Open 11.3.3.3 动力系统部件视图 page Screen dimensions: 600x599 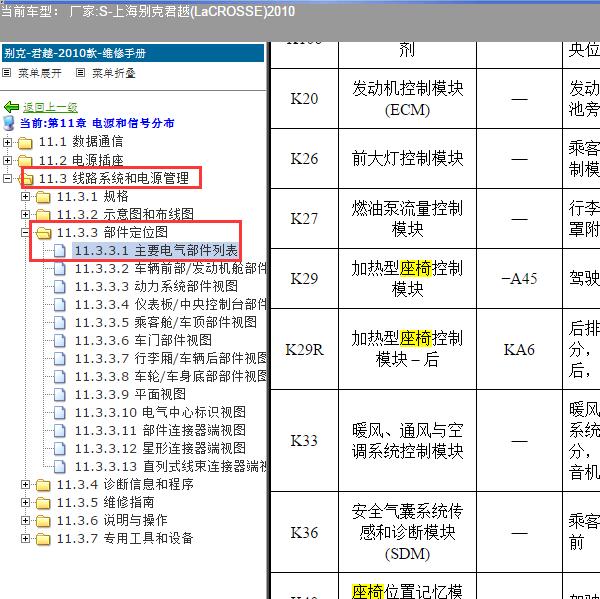point(156,287)
